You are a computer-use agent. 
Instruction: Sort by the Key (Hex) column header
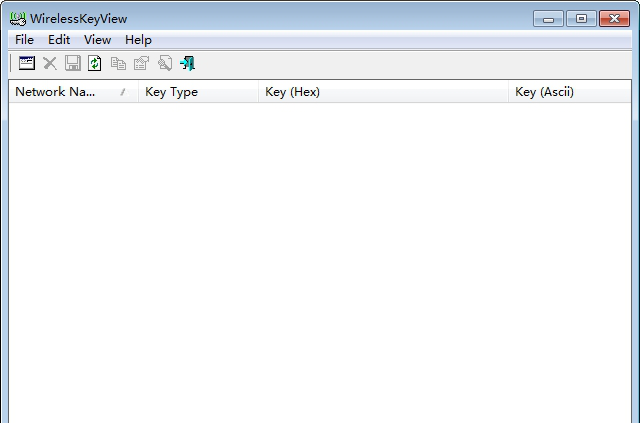383,92
